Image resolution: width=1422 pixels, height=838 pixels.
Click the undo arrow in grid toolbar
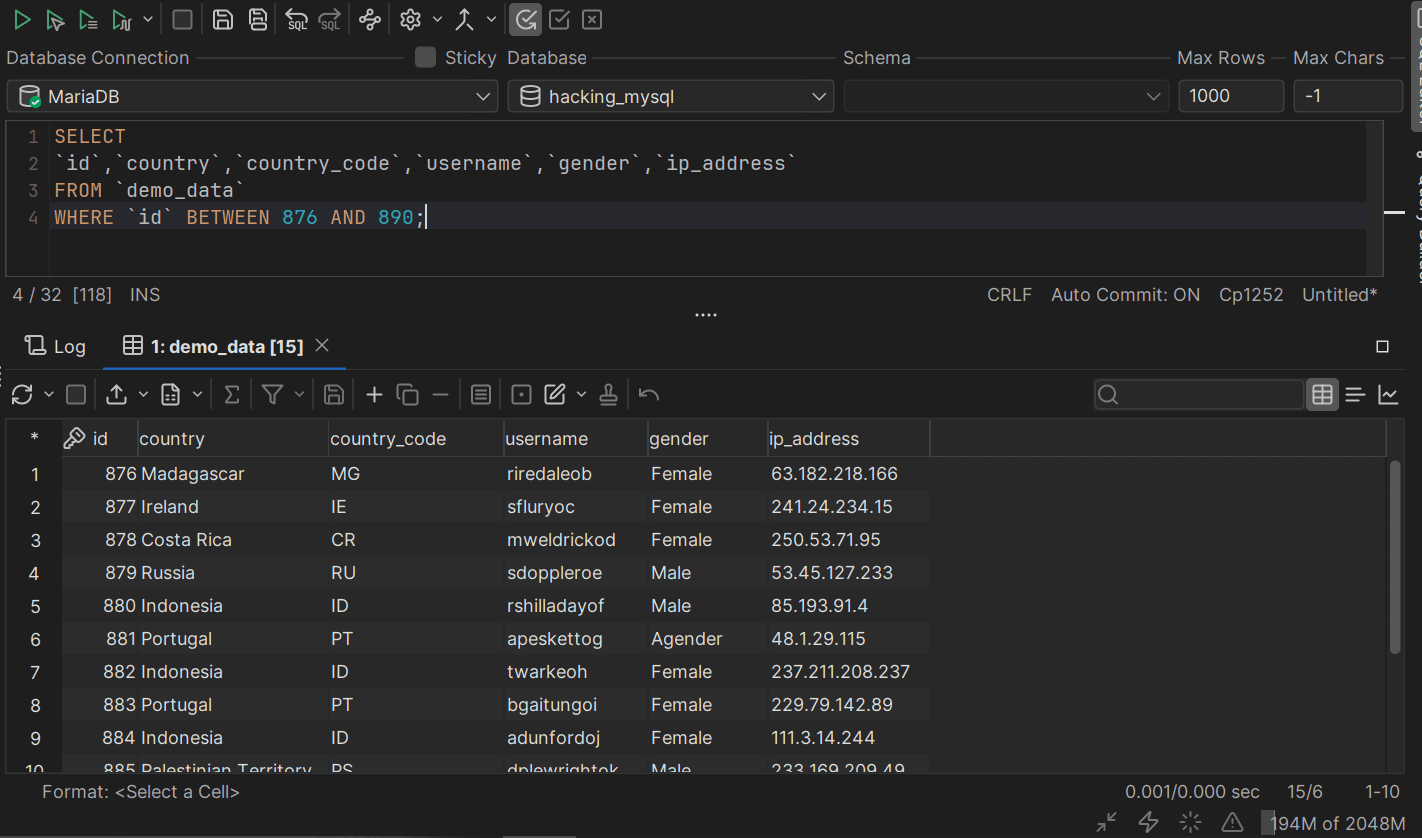pyautogui.click(x=649, y=395)
